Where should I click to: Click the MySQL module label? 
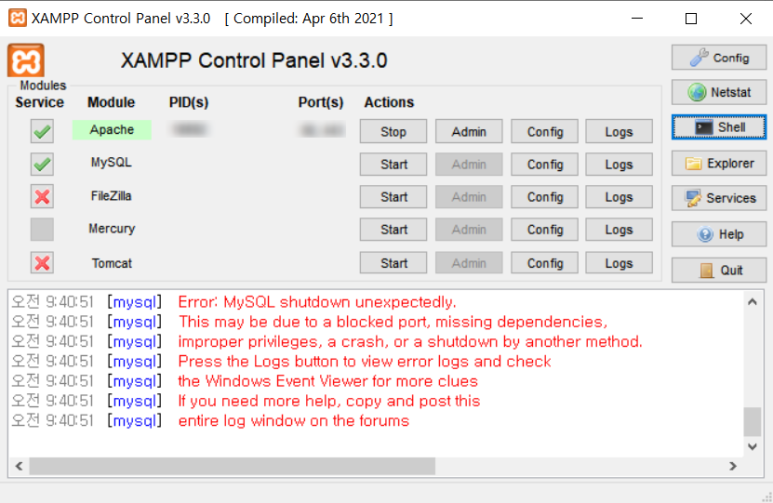coord(111,162)
